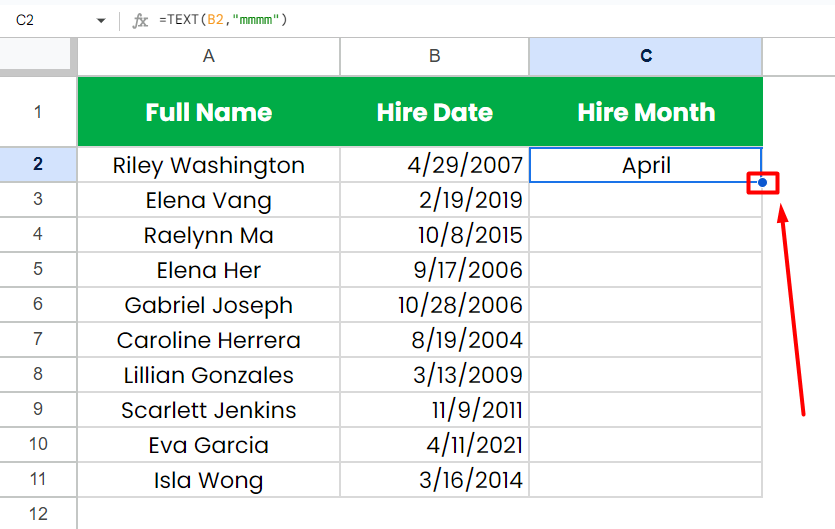Viewport: 835px width, 529px height.
Task: Click the Isla Wong cell
Action: 209,480
